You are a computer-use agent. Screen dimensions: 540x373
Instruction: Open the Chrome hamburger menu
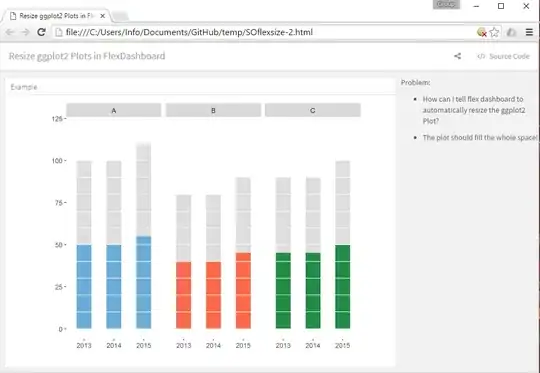tap(529, 32)
